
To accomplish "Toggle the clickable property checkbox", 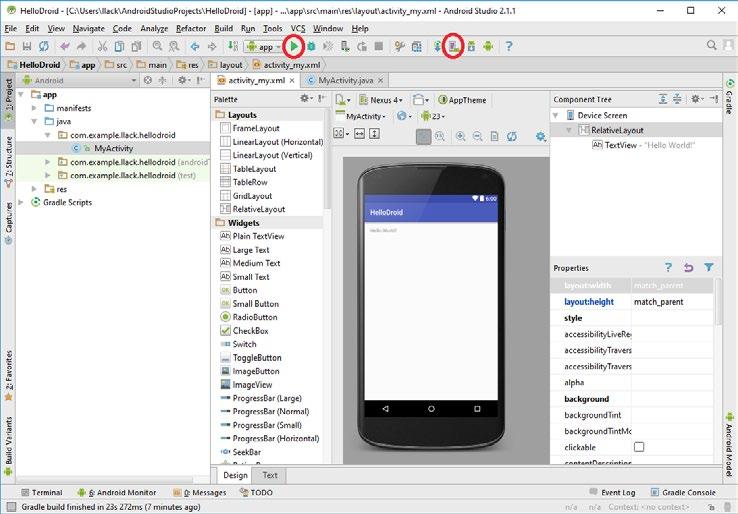I will (x=639, y=447).
